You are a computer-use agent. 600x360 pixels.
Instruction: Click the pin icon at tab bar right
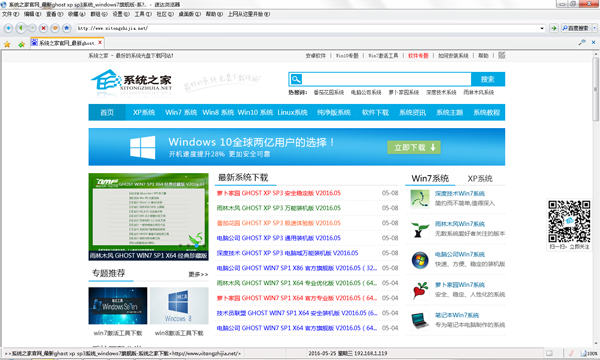(x=582, y=42)
